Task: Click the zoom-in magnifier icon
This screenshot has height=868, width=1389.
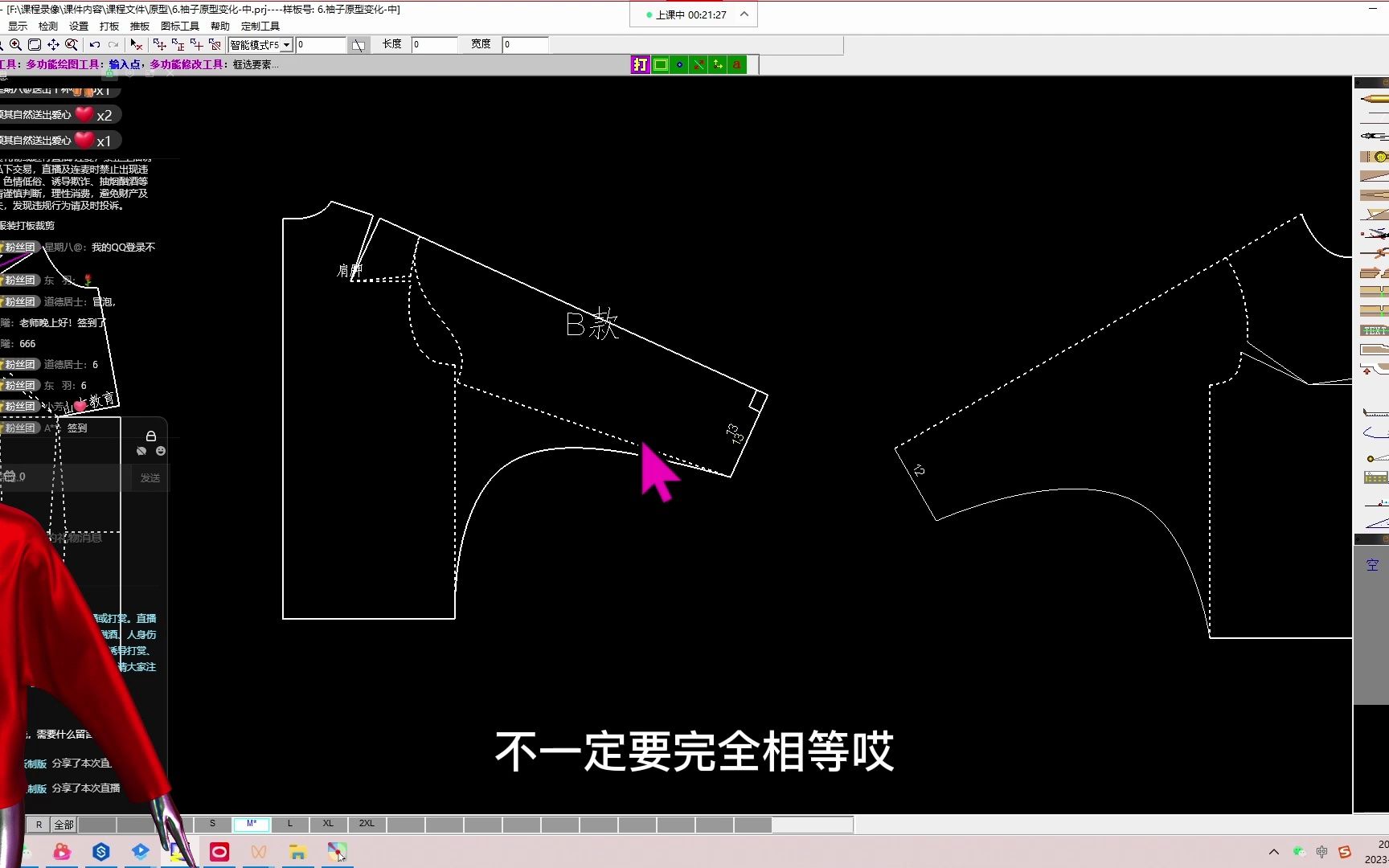Action: tap(16, 45)
